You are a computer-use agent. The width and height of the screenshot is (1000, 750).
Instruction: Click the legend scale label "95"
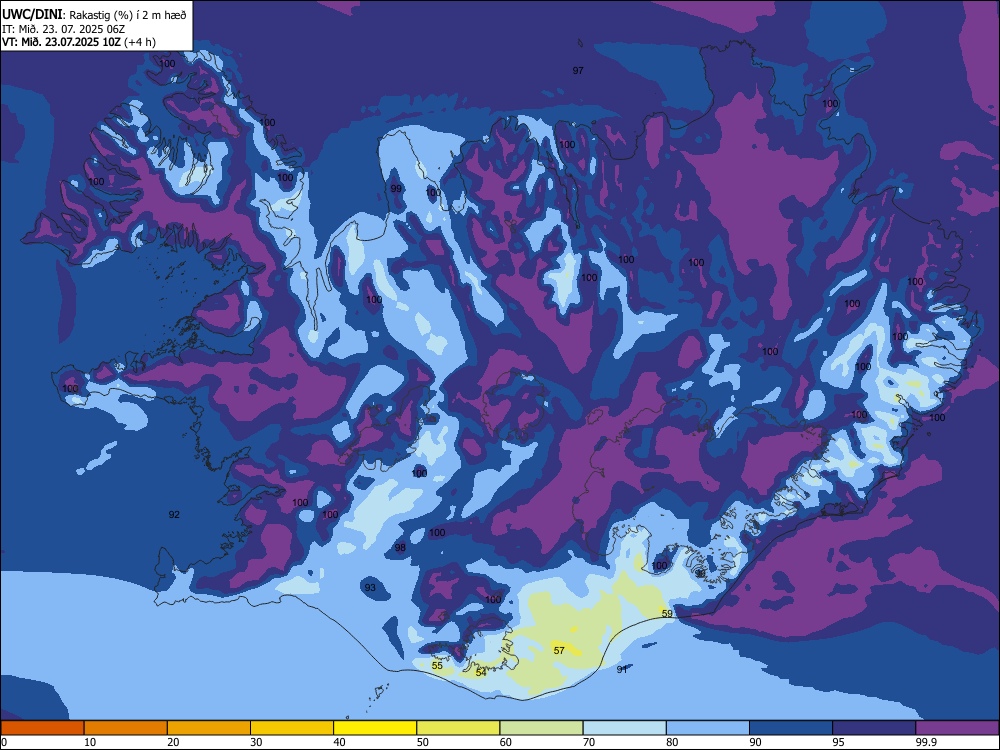(x=839, y=742)
